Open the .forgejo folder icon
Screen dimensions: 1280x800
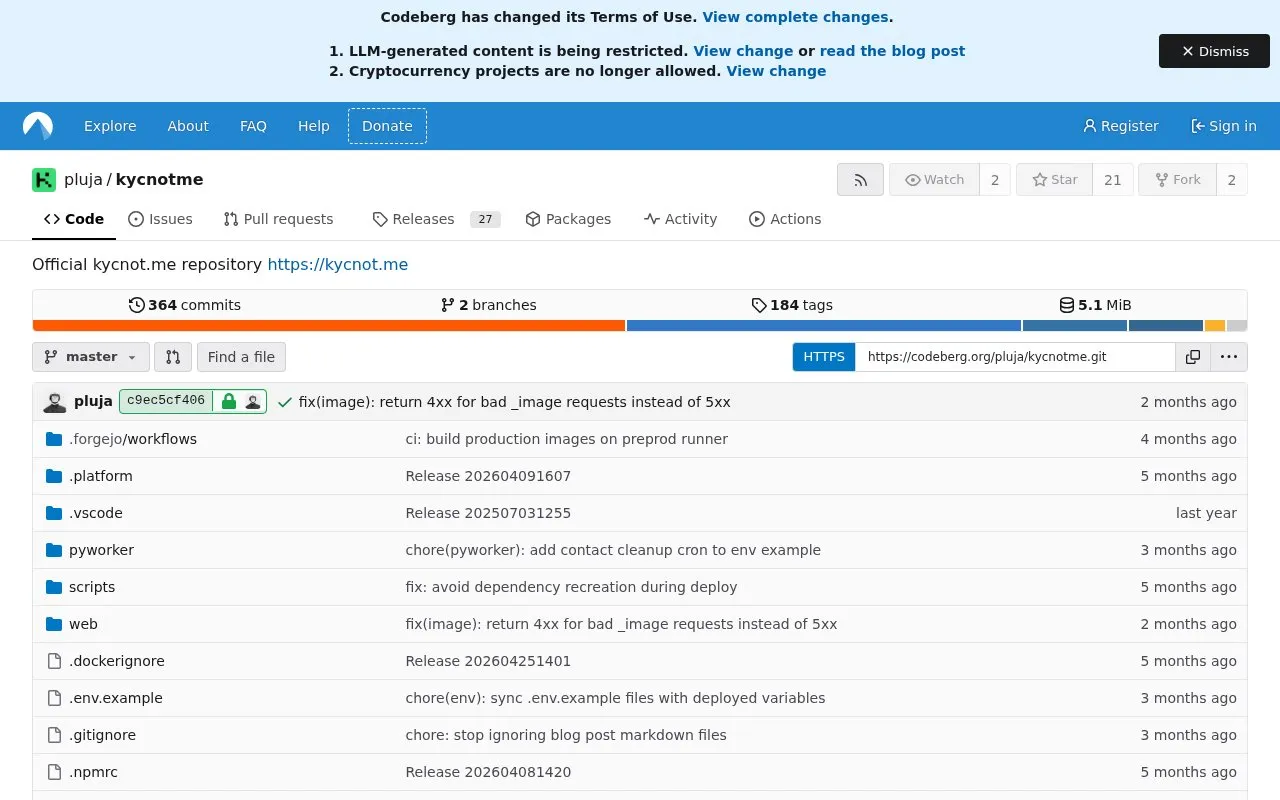click(54, 439)
